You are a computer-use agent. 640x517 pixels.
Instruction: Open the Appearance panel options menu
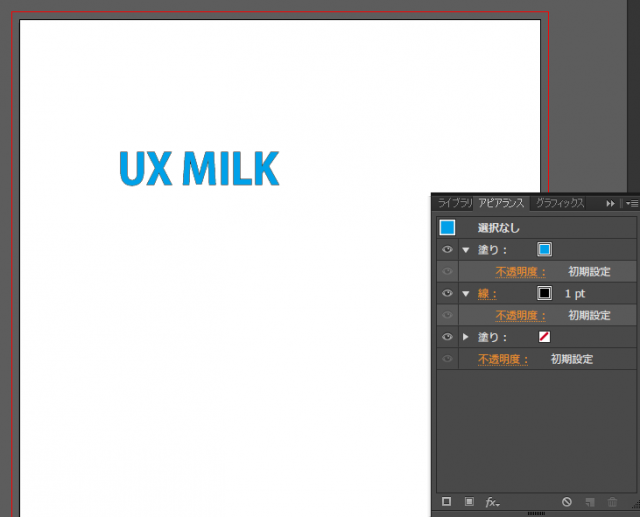pyautogui.click(x=631, y=203)
